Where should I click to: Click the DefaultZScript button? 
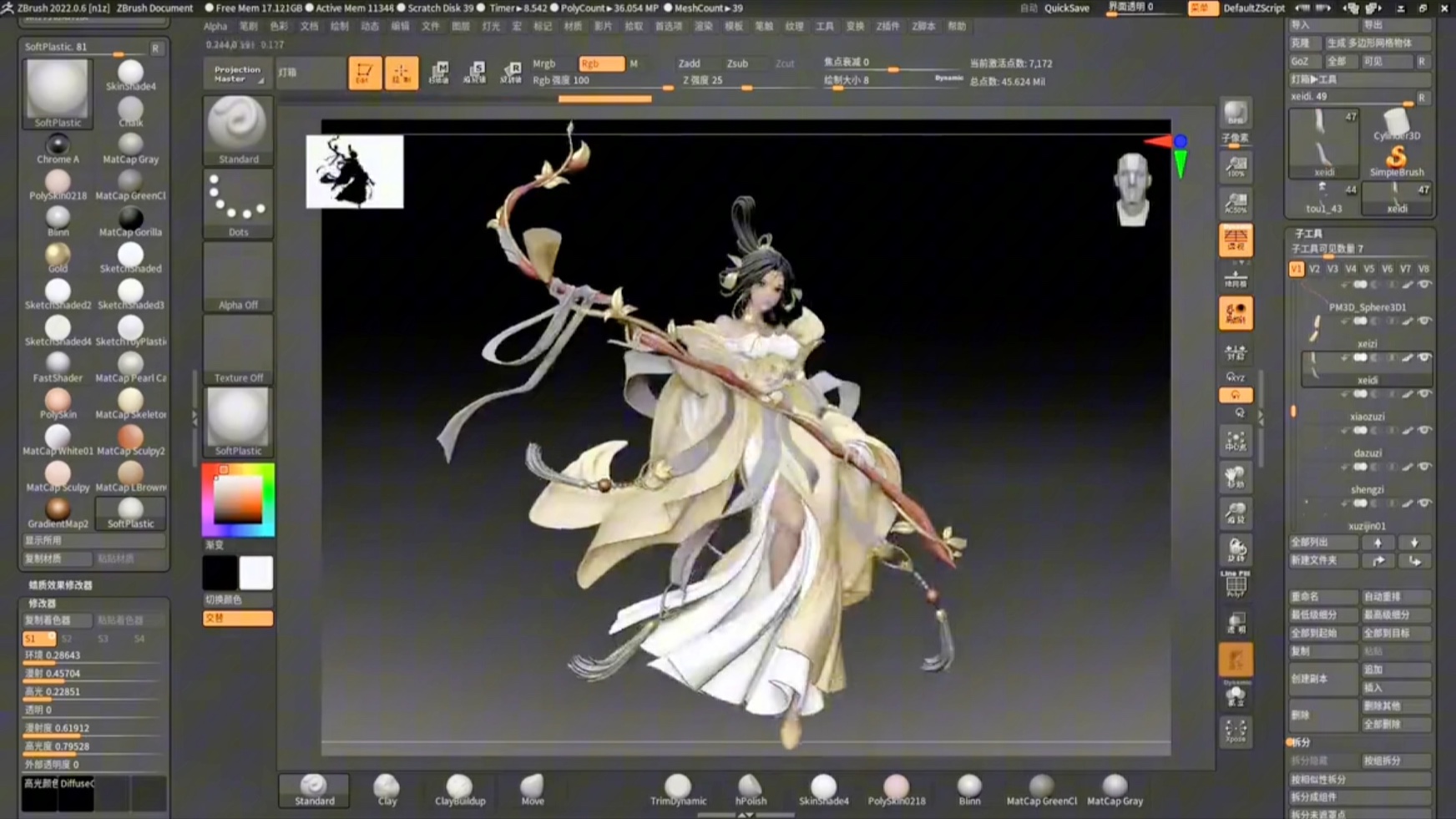pyautogui.click(x=1253, y=8)
